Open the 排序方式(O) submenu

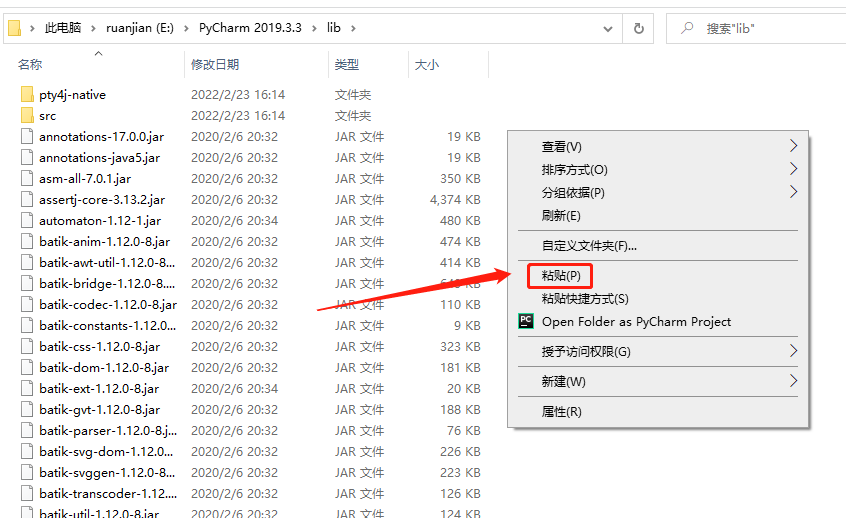(658, 169)
